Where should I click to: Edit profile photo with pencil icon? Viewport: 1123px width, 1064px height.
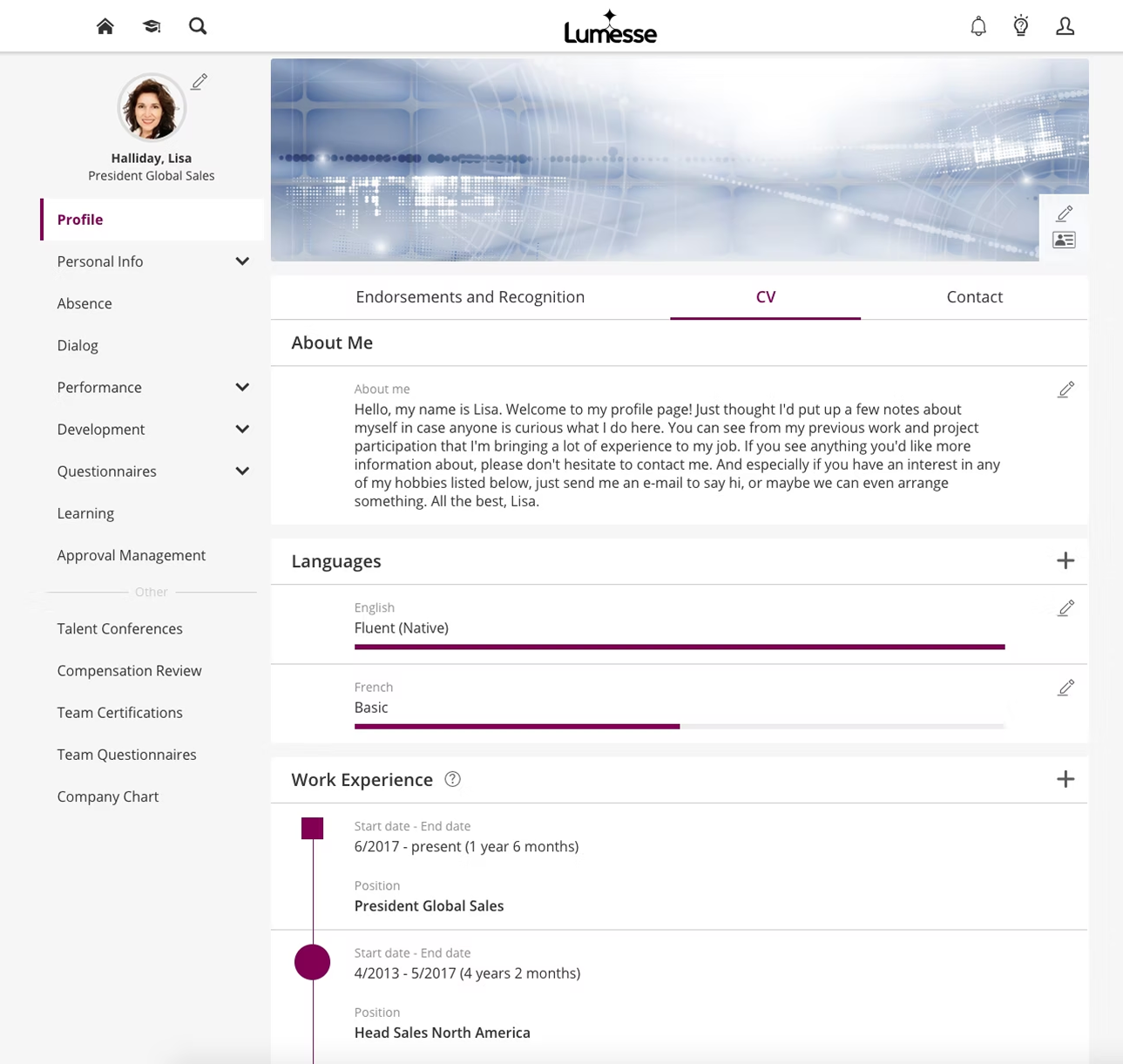tap(200, 82)
